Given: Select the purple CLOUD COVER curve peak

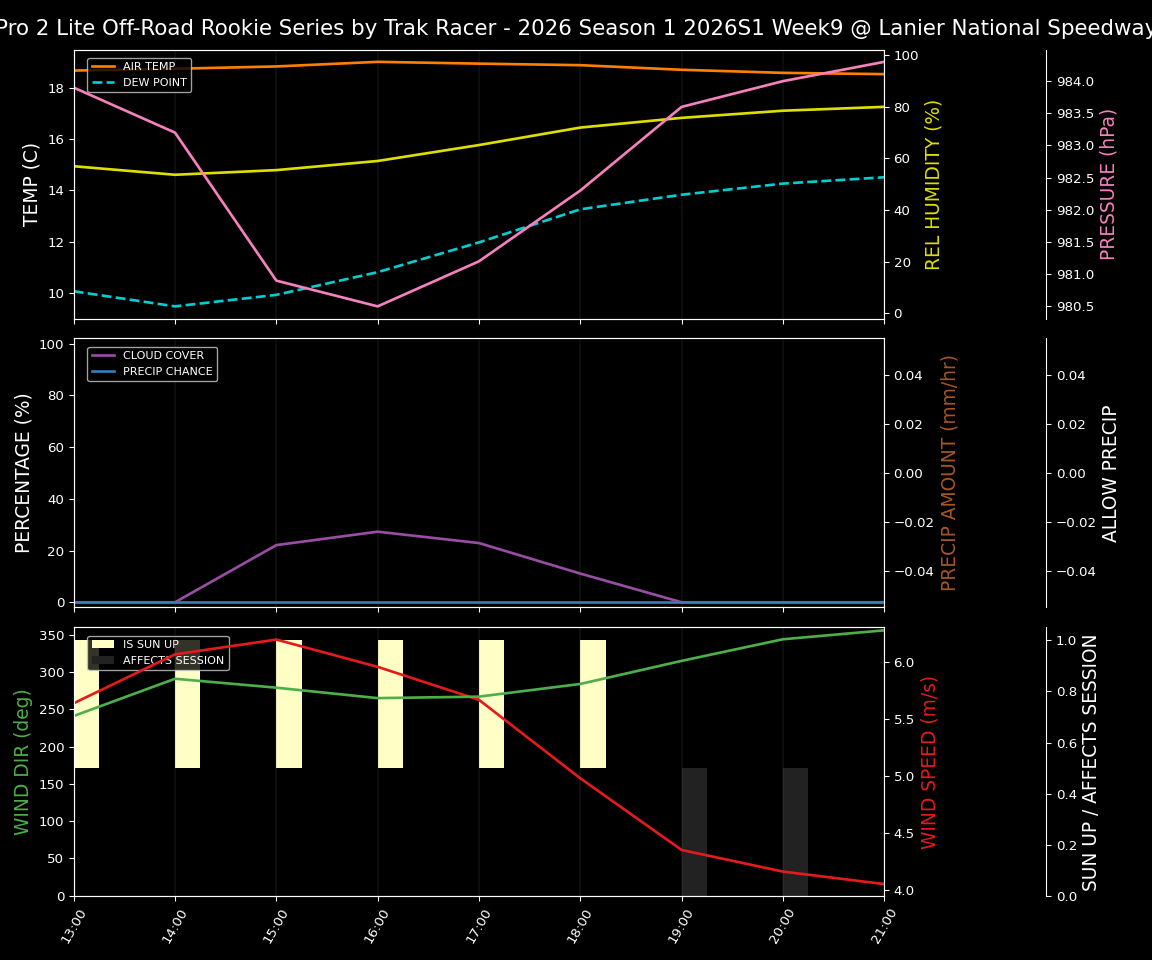Looking at the screenshot, I should click(x=377, y=532).
